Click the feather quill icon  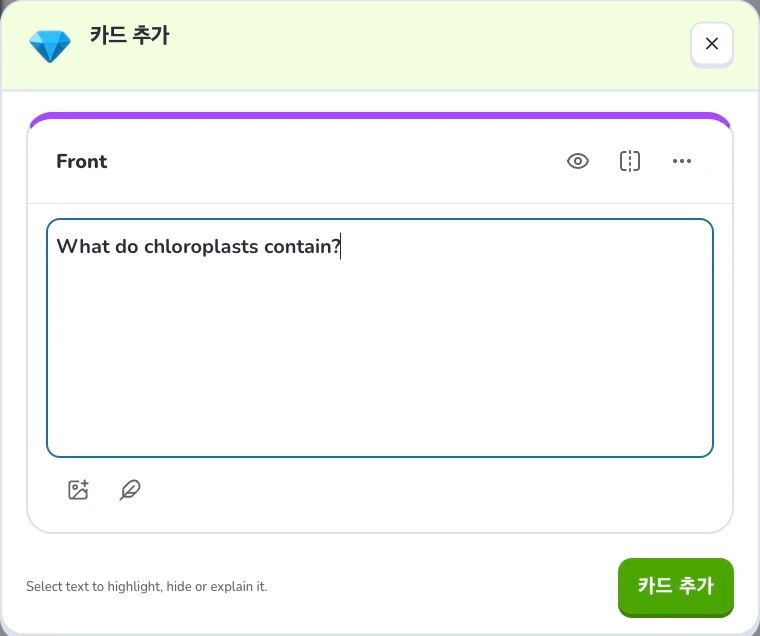130,490
